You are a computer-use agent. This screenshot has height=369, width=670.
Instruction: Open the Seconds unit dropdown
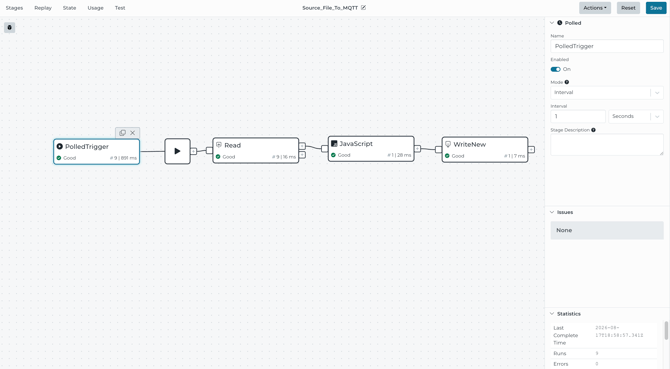pyautogui.click(x=636, y=117)
